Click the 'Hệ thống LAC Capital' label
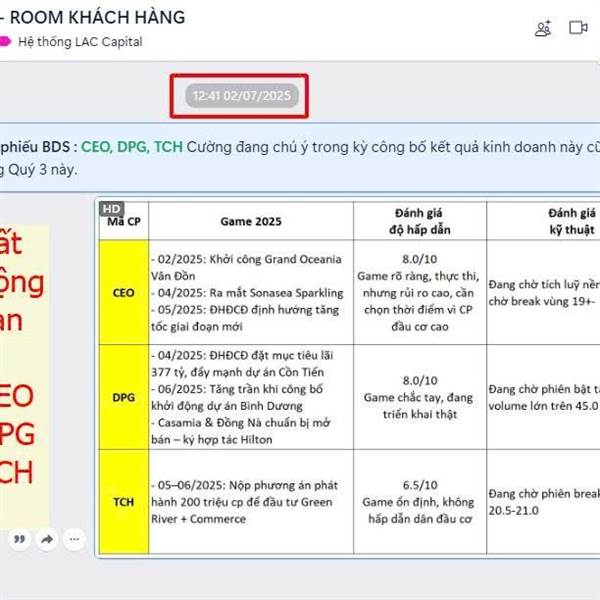This screenshot has width=600, height=600. coord(80,41)
